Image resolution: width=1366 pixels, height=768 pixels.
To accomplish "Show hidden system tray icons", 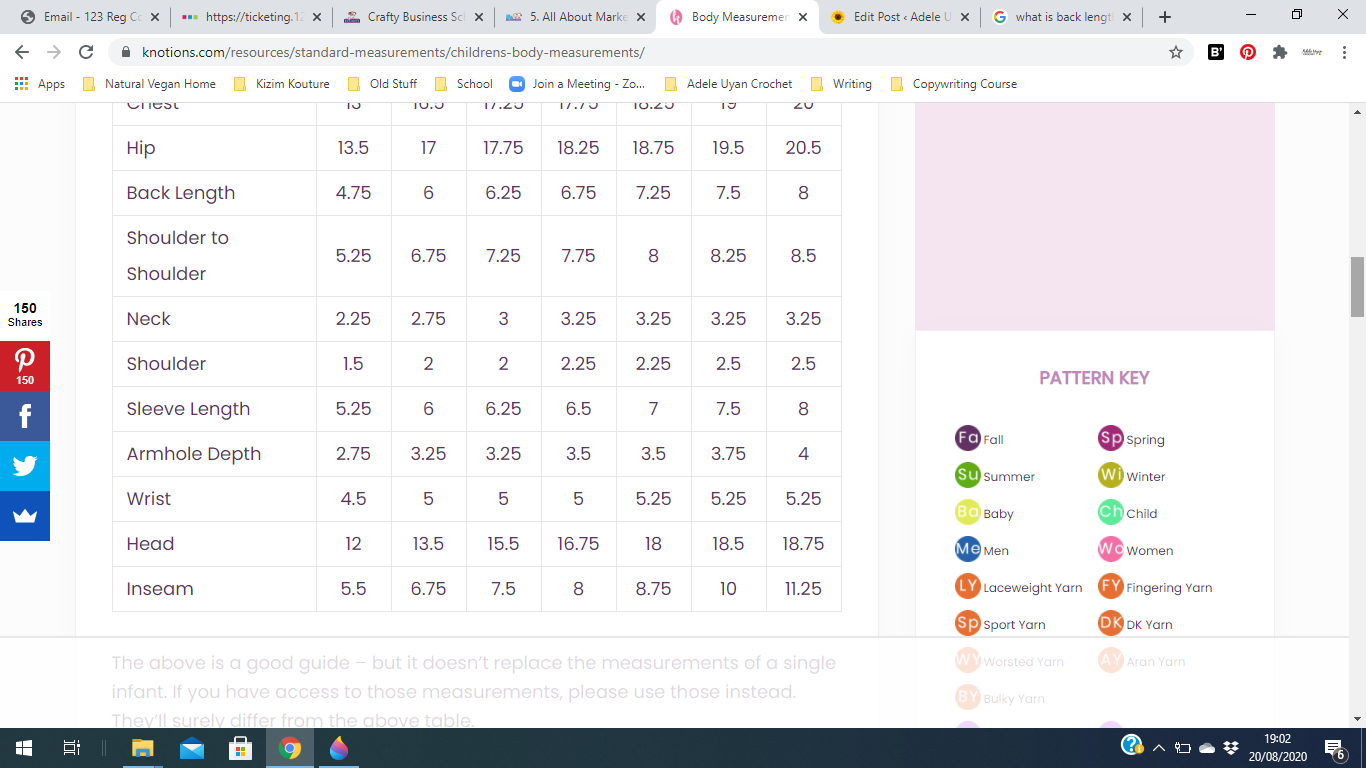I will [x=1159, y=748].
